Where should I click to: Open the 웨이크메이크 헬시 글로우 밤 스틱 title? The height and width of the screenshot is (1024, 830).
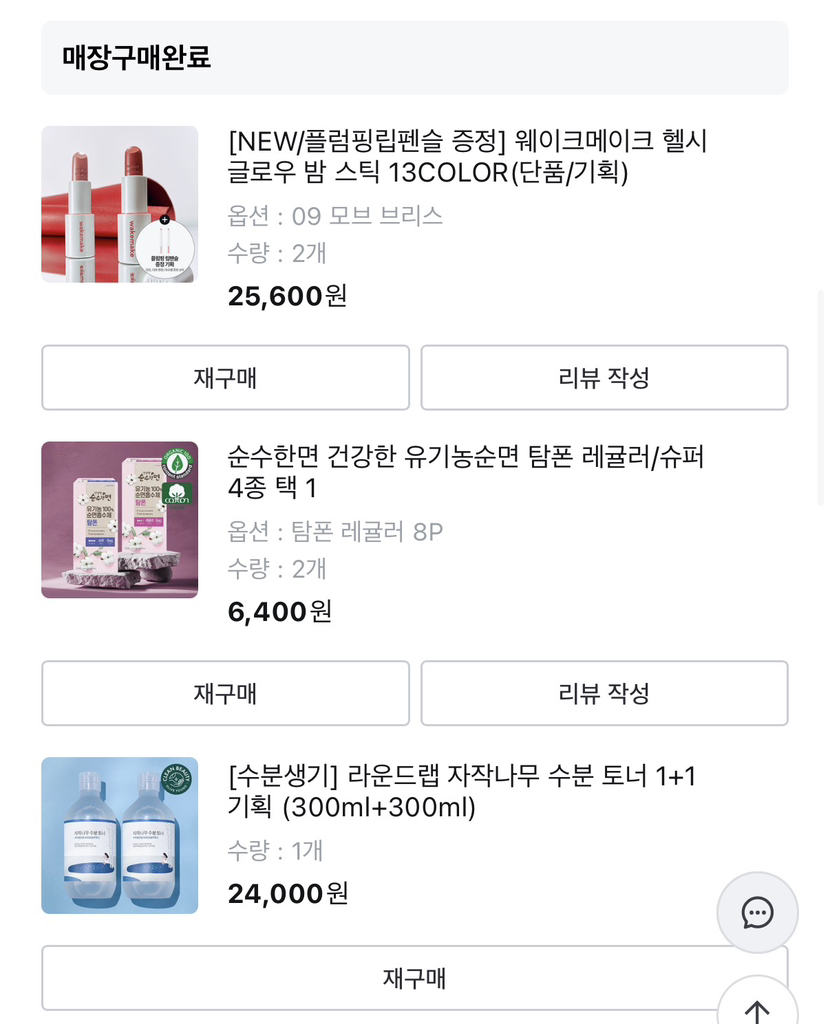tap(467, 157)
